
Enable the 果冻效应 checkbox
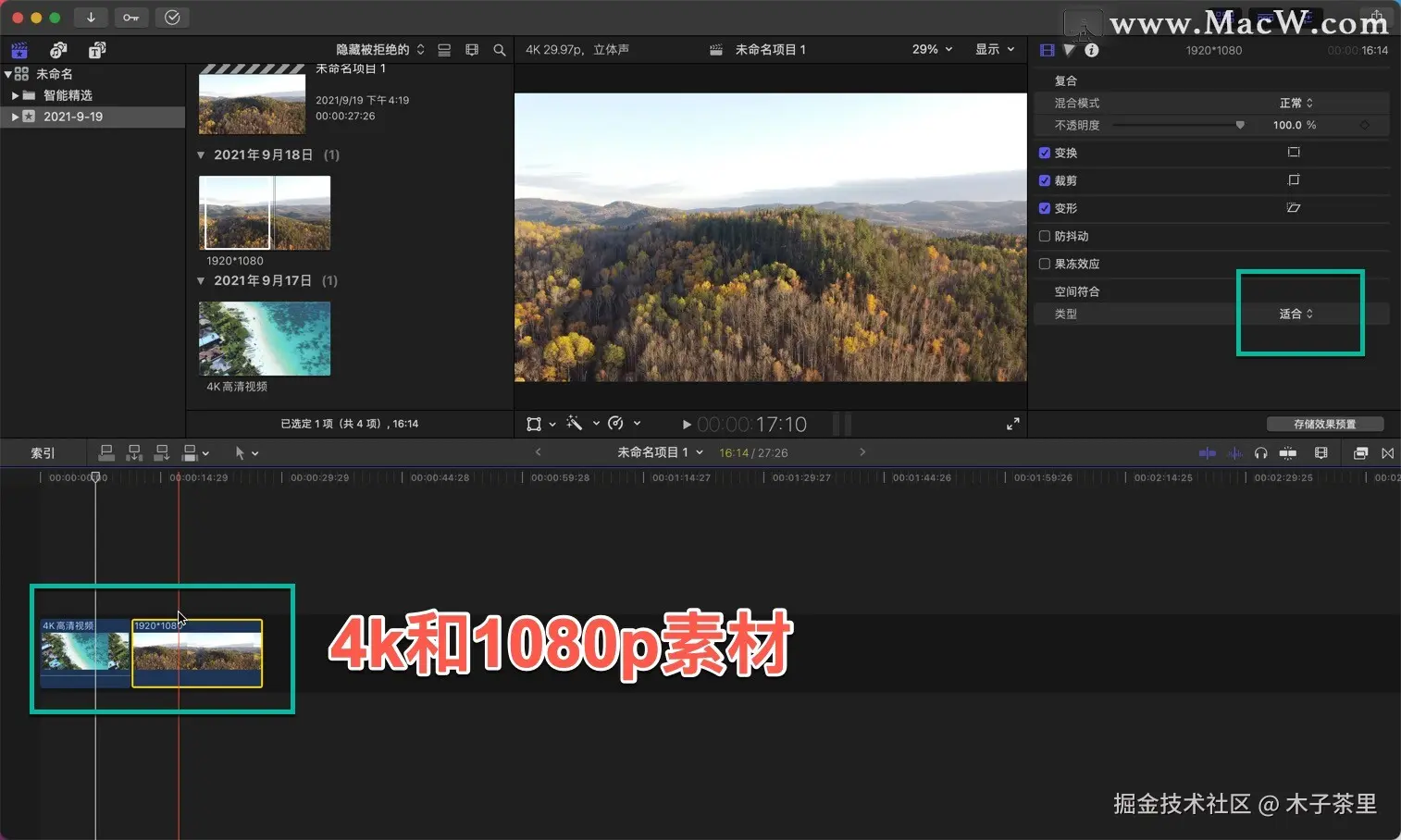pyautogui.click(x=1044, y=264)
